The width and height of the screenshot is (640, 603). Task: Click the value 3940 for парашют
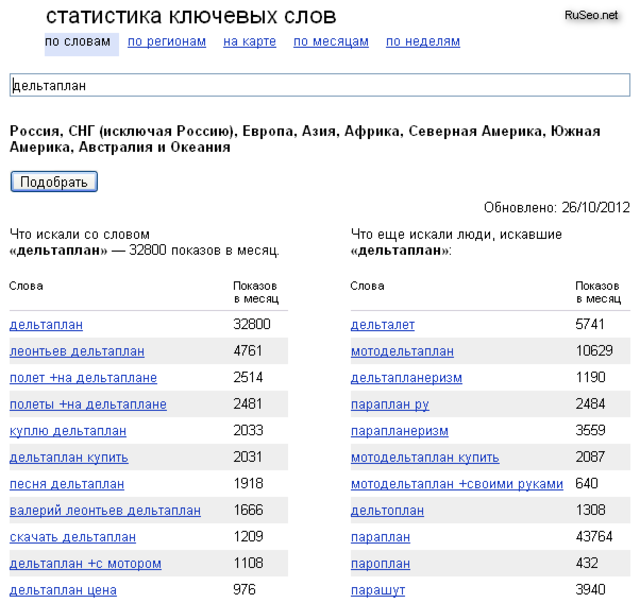(590, 590)
